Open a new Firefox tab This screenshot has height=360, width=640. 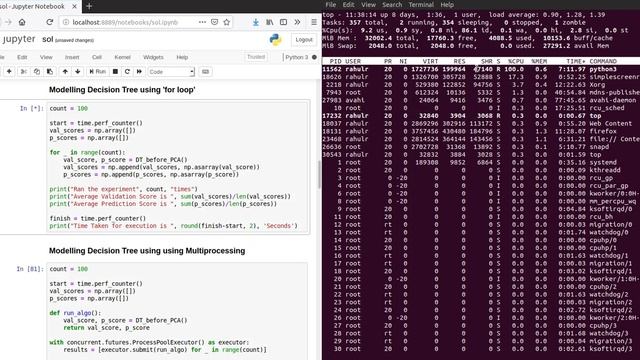(x=89, y=6)
